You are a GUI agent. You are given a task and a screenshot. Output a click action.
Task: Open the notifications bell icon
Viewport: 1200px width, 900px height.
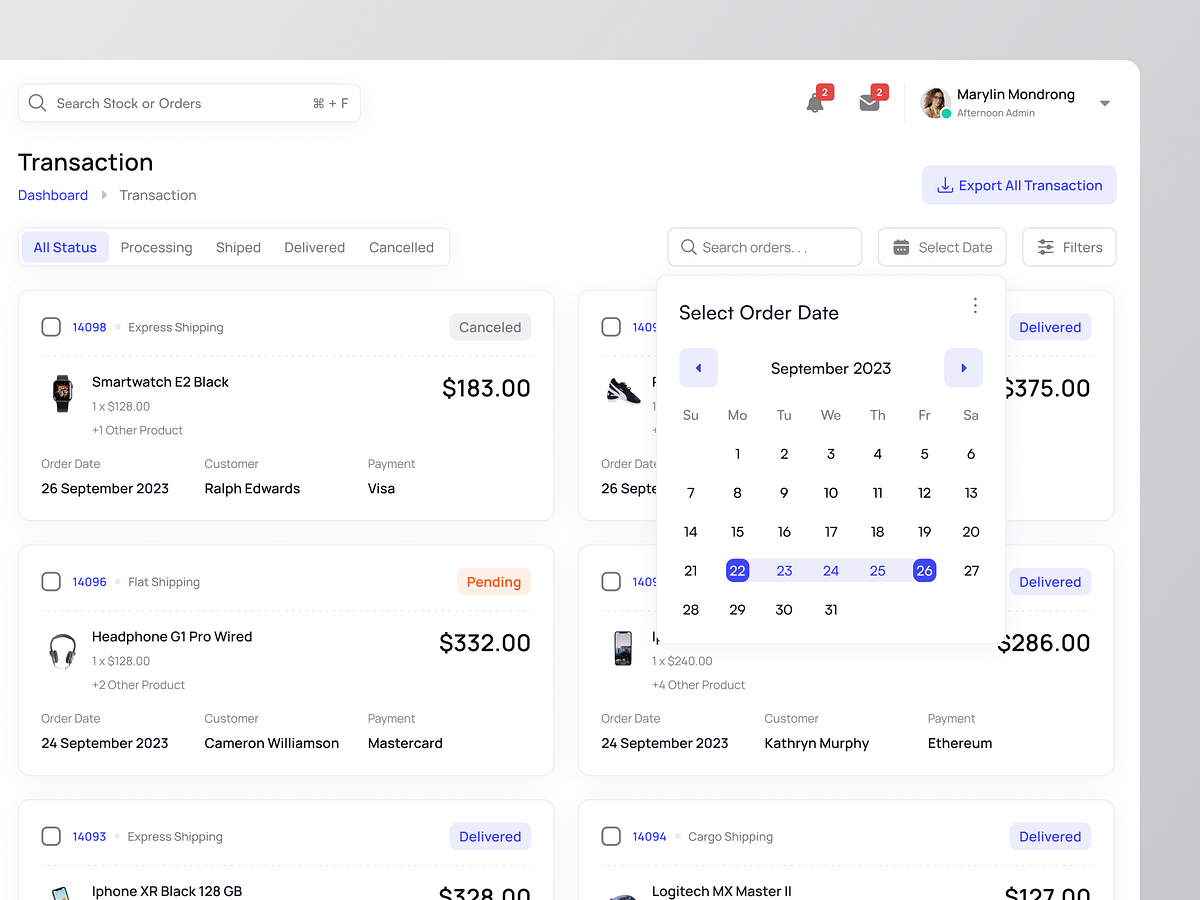[x=814, y=103]
